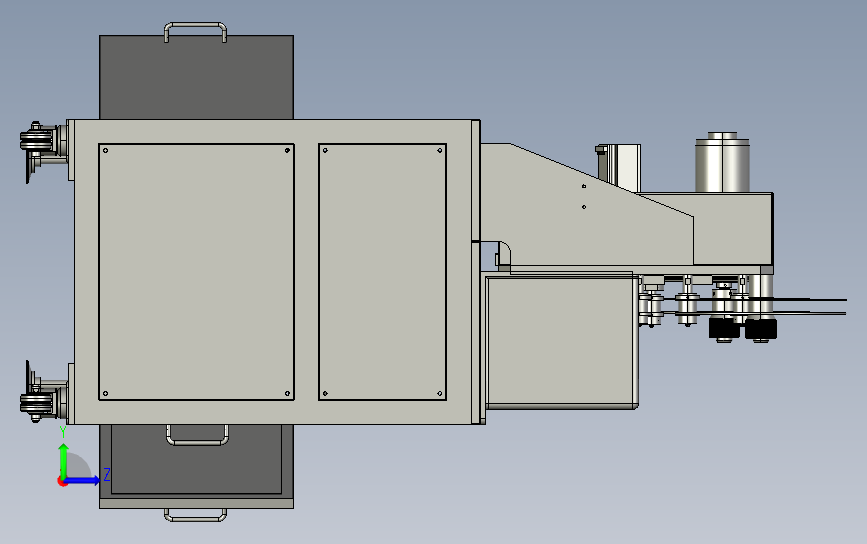Select the dark gray top drawer body
Viewport: 867px width, 544px height.
coord(196,77)
